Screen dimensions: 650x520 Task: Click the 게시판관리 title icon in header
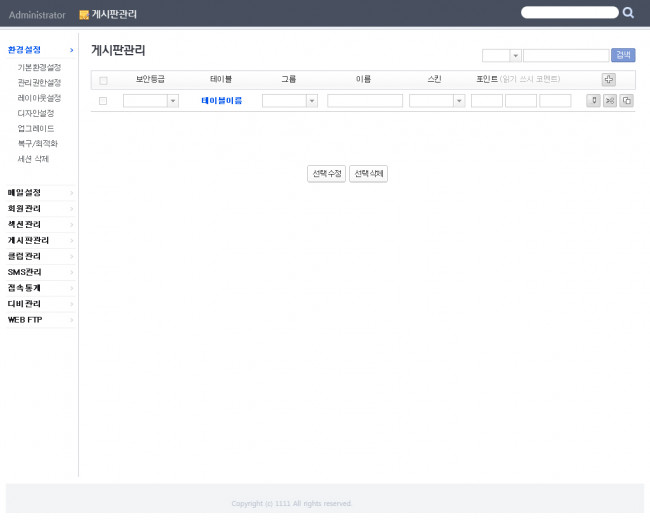tap(84, 15)
